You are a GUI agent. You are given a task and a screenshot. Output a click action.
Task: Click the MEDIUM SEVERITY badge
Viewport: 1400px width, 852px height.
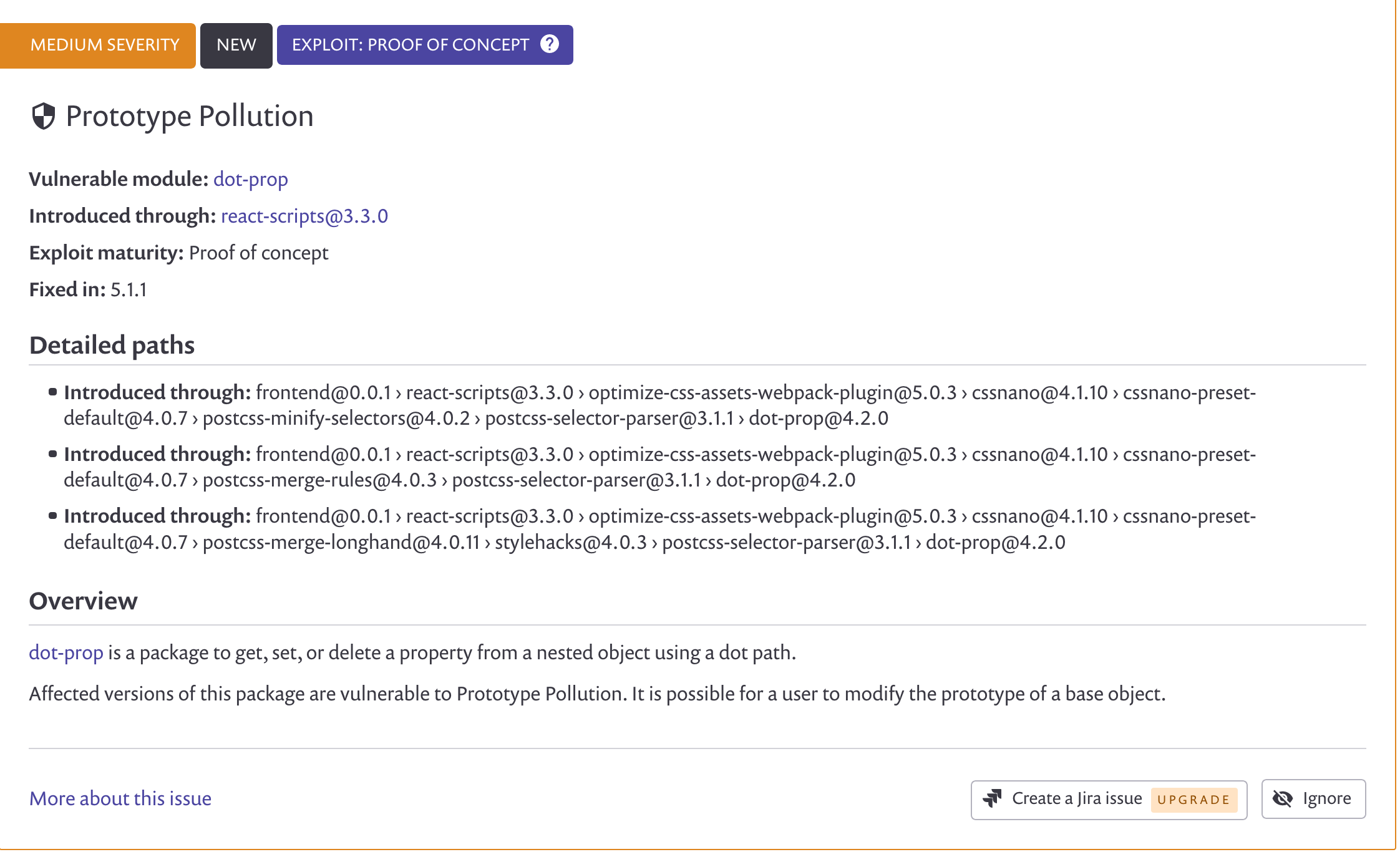click(98, 45)
